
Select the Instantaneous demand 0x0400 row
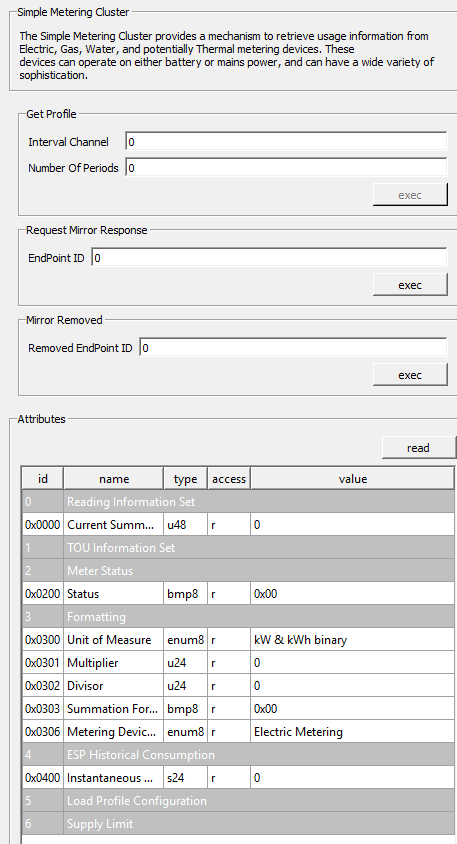pyautogui.click(x=238, y=778)
